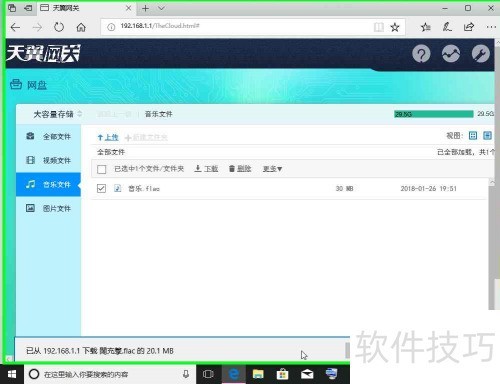
Task: Open the help question mark icon
Action: tap(421, 54)
